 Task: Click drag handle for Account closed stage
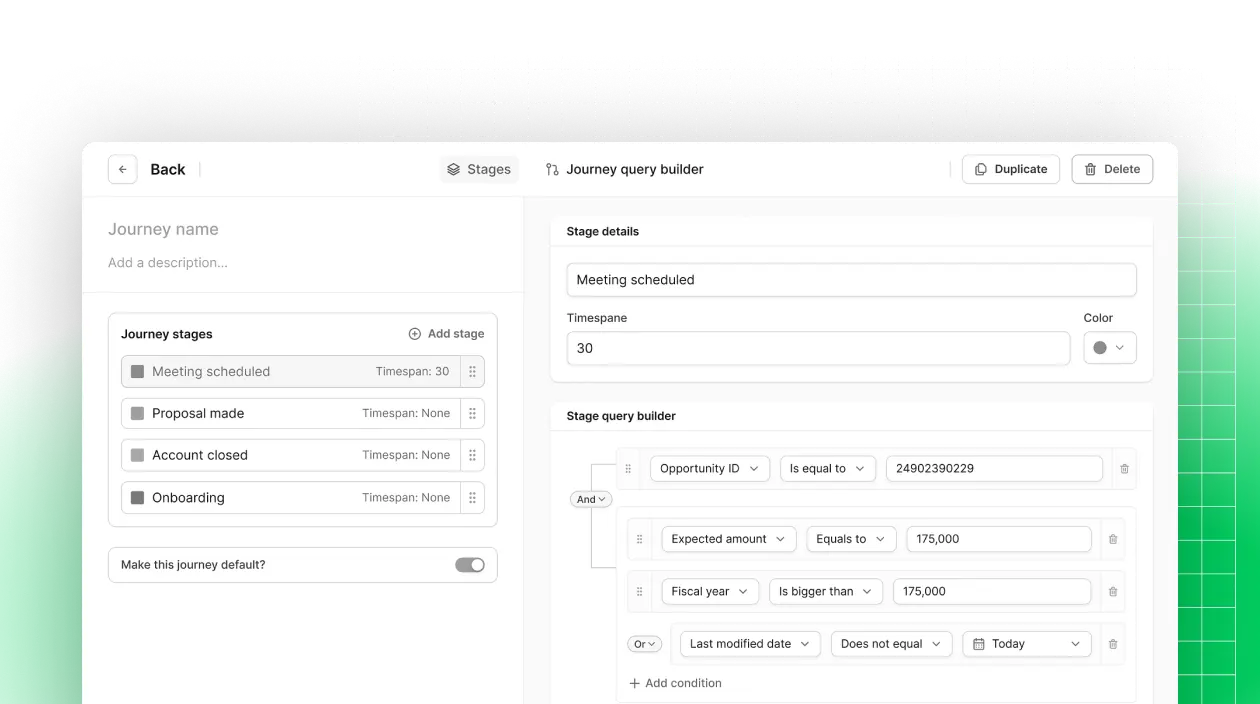tap(473, 455)
